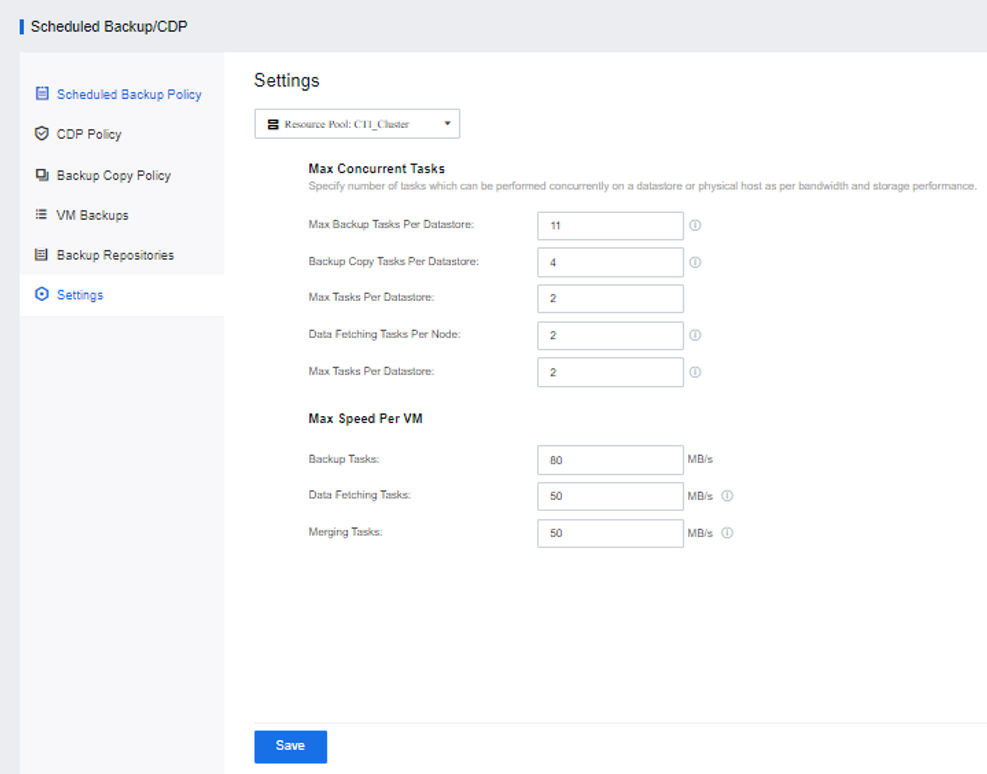Click Max Tasks Per Datastore field without info icon
The width and height of the screenshot is (987, 774).
coord(610,298)
